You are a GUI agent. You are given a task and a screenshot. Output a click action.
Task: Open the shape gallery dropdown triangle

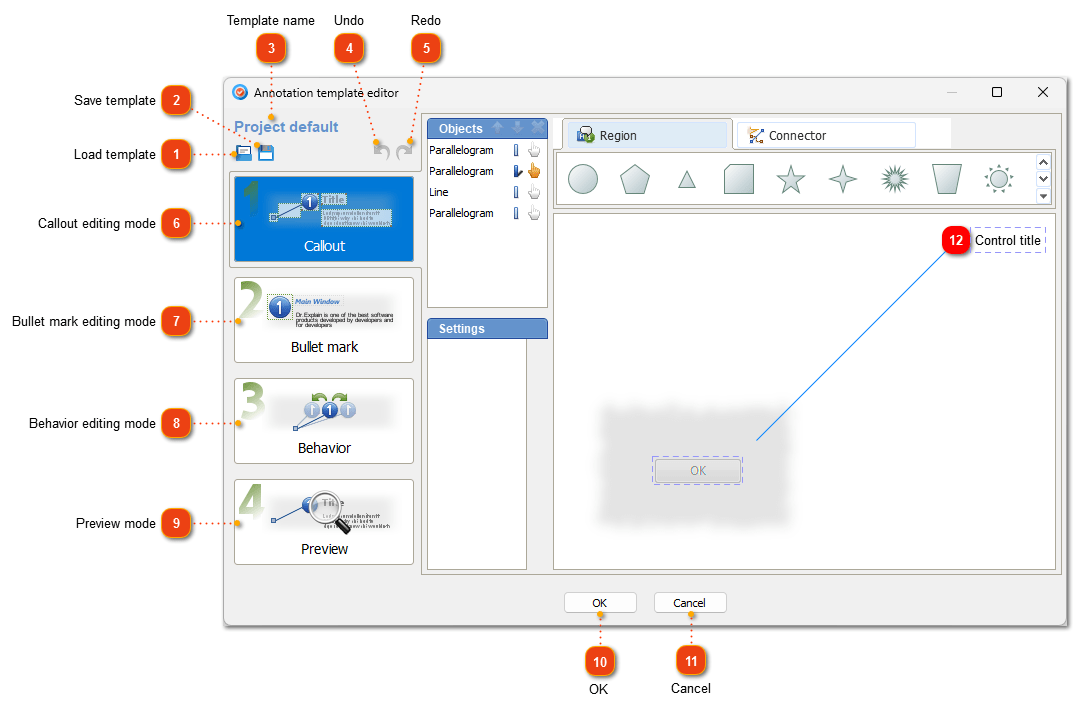(x=1043, y=196)
